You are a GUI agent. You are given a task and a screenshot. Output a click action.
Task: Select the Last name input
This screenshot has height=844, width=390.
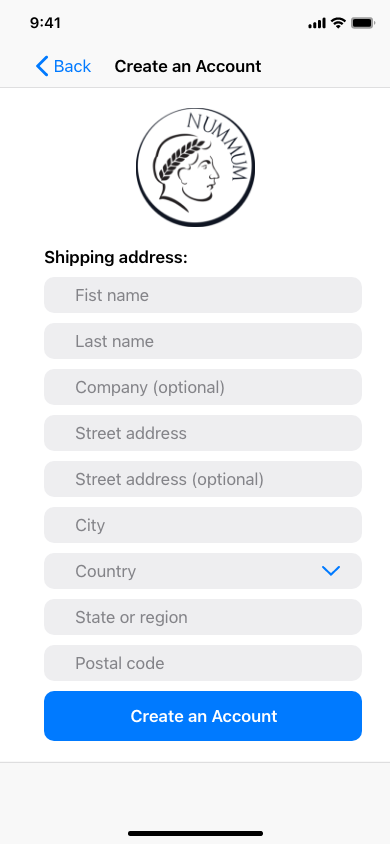point(203,341)
